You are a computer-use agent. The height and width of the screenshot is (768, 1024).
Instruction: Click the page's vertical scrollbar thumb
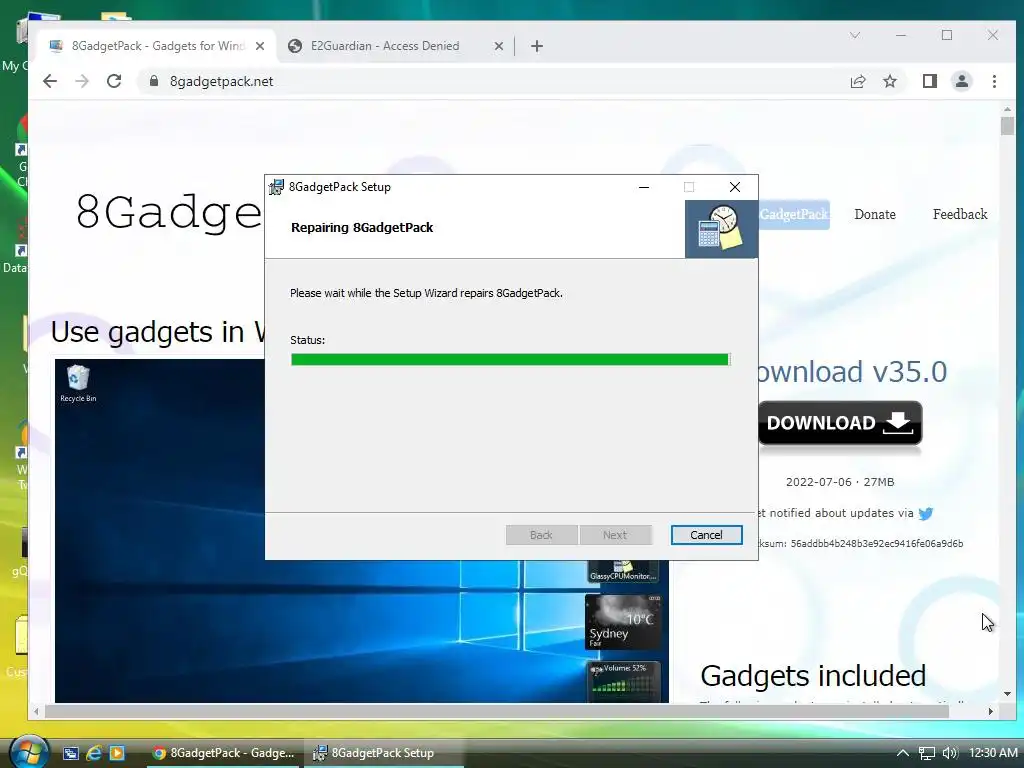pyautogui.click(x=1007, y=125)
